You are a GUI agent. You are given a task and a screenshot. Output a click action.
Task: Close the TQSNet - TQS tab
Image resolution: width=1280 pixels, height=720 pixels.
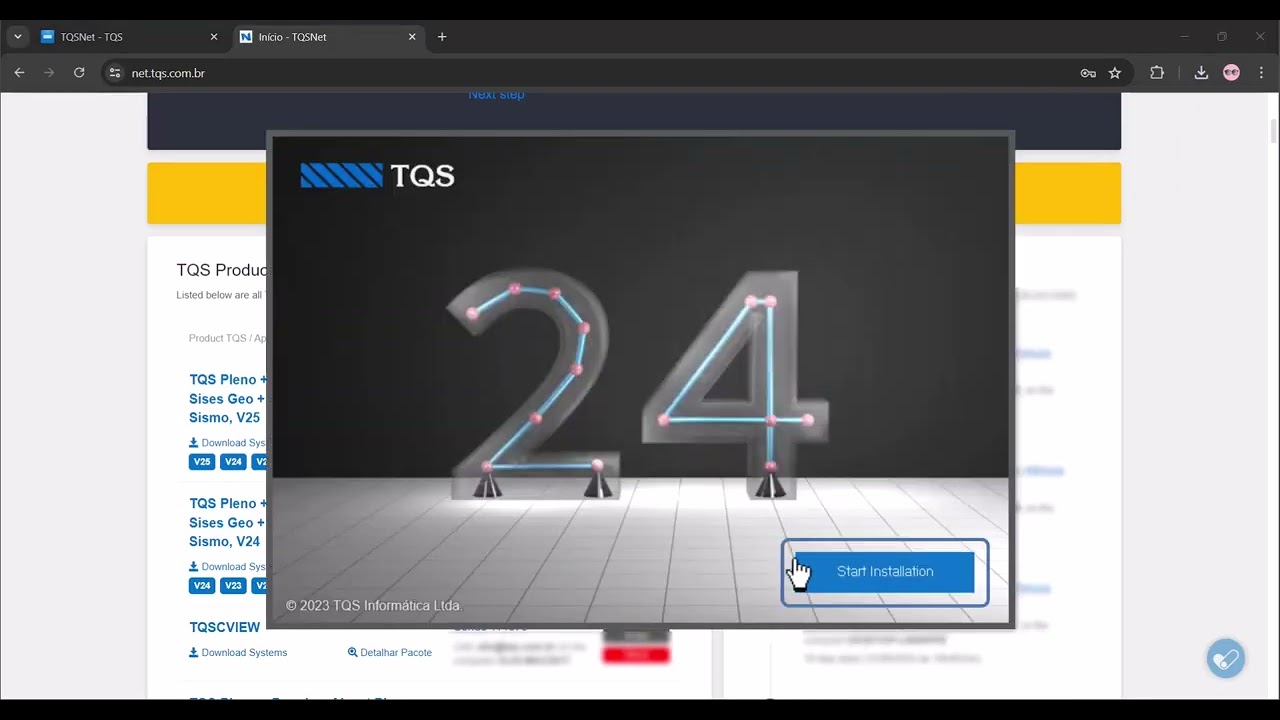pyautogui.click(x=213, y=37)
